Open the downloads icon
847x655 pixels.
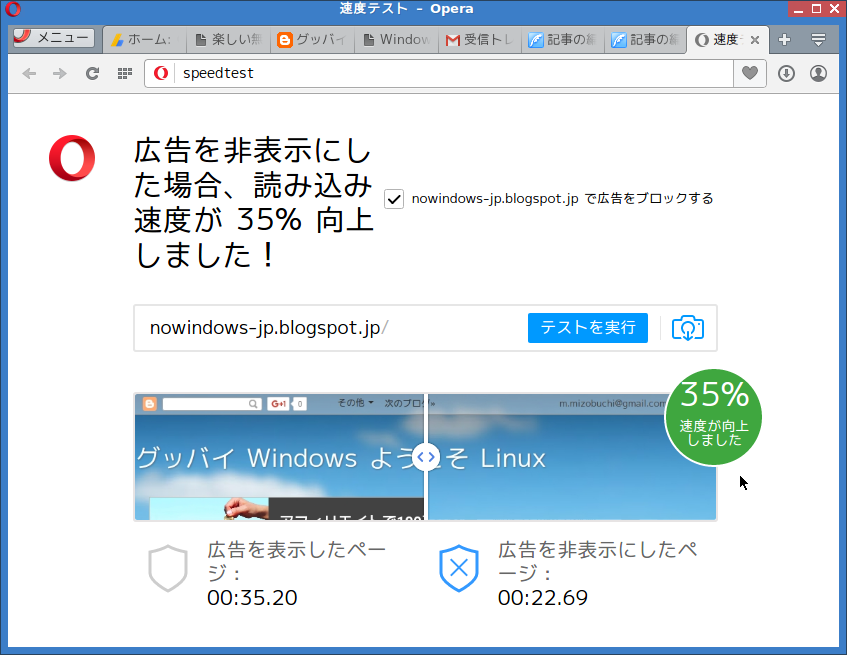(786, 73)
